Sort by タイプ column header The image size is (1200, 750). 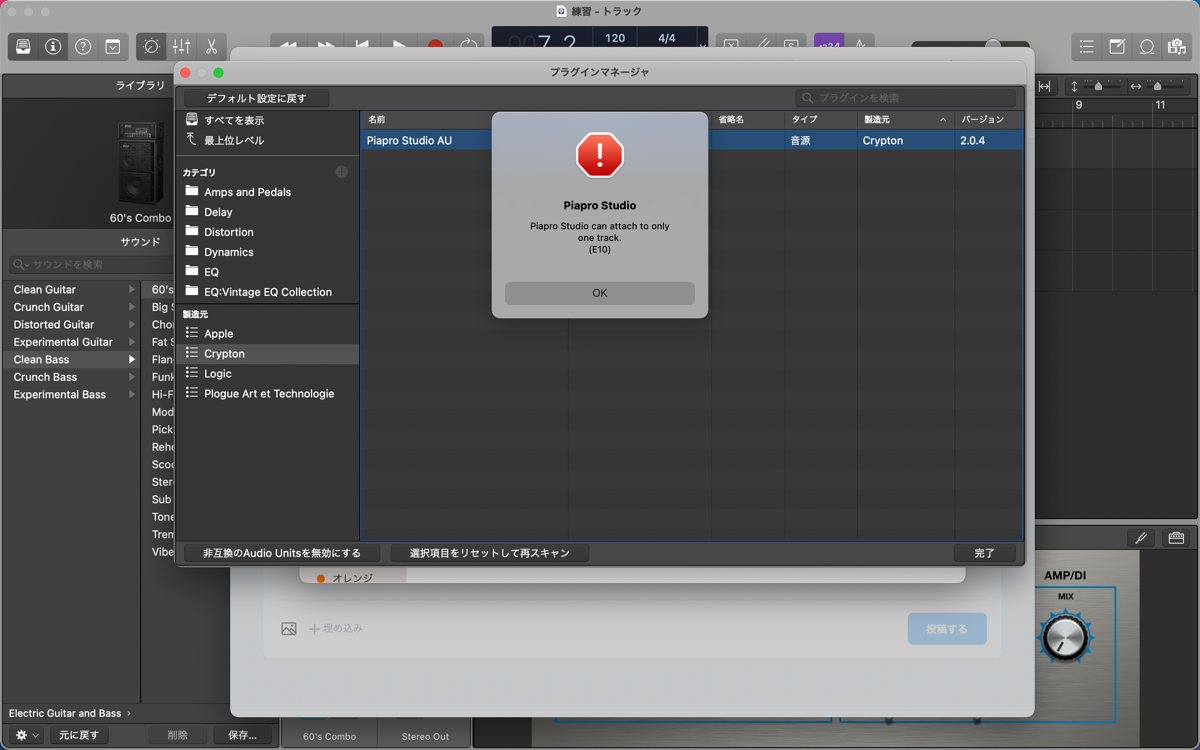coord(821,120)
